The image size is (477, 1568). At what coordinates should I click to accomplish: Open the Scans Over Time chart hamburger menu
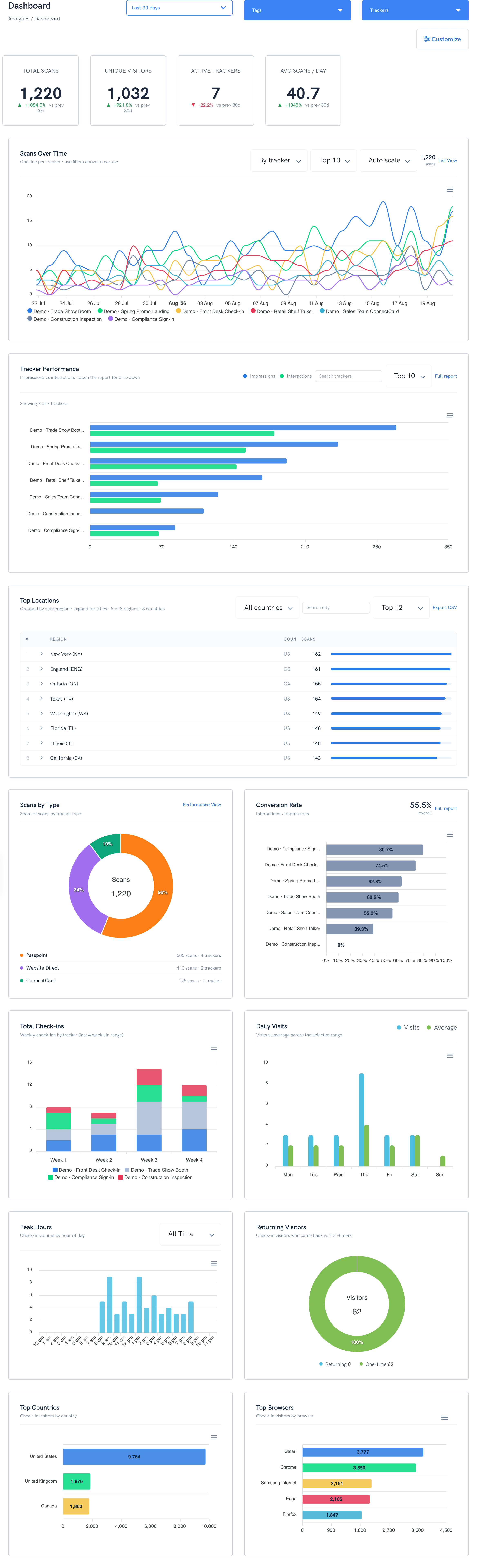pyautogui.click(x=450, y=190)
